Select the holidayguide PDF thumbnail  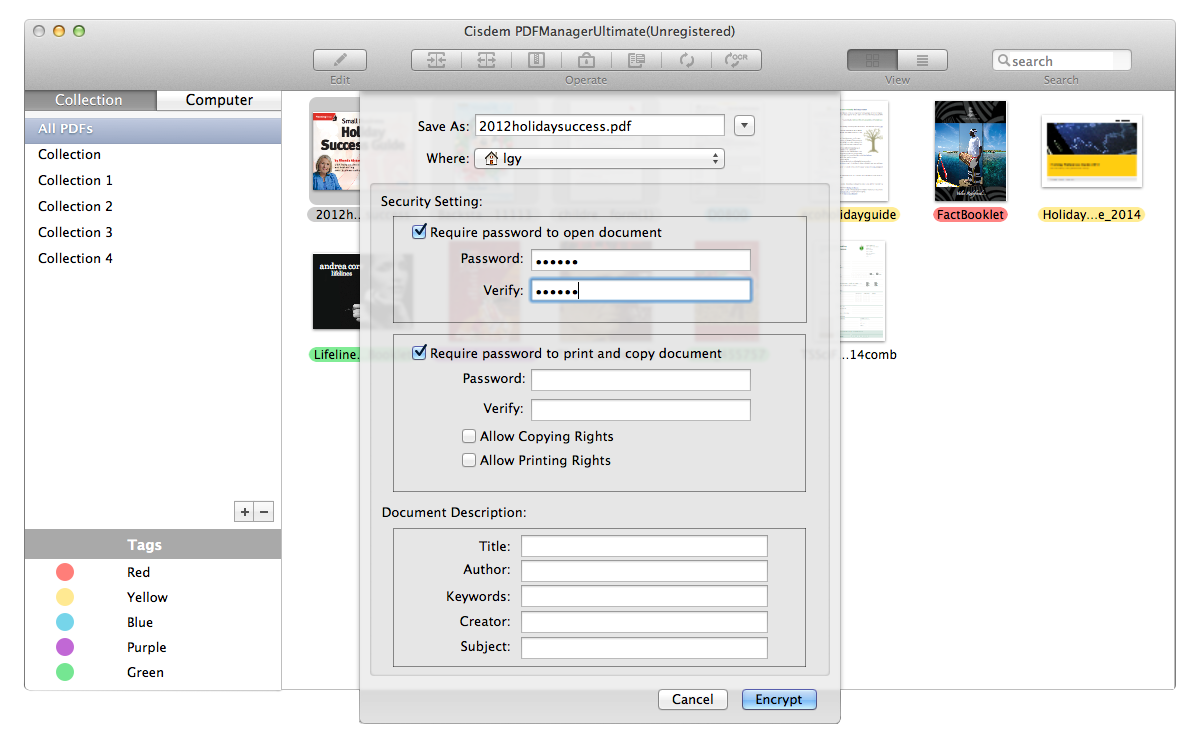(864, 151)
